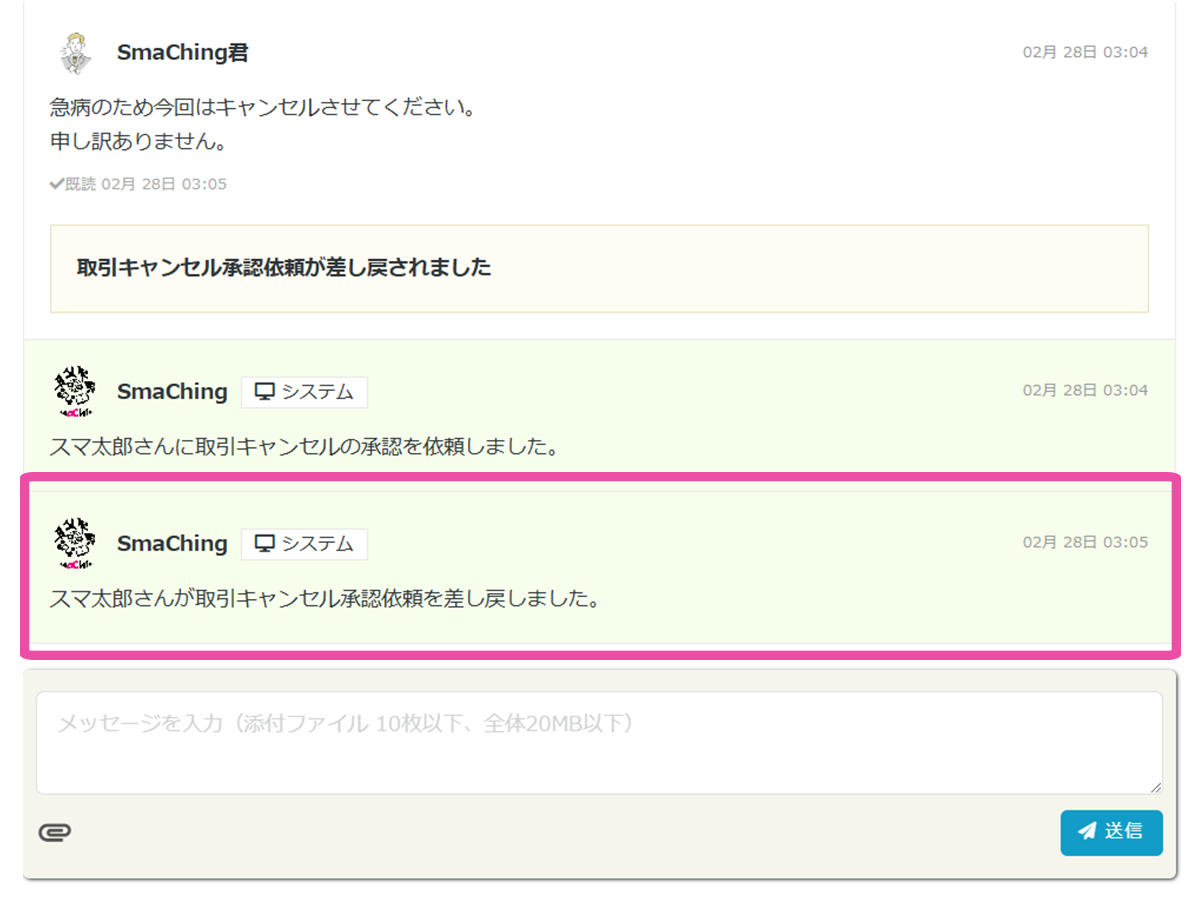Click the SmaChing君 username
Image resolution: width=1200 pixels, height=906 pixels.
182,53
